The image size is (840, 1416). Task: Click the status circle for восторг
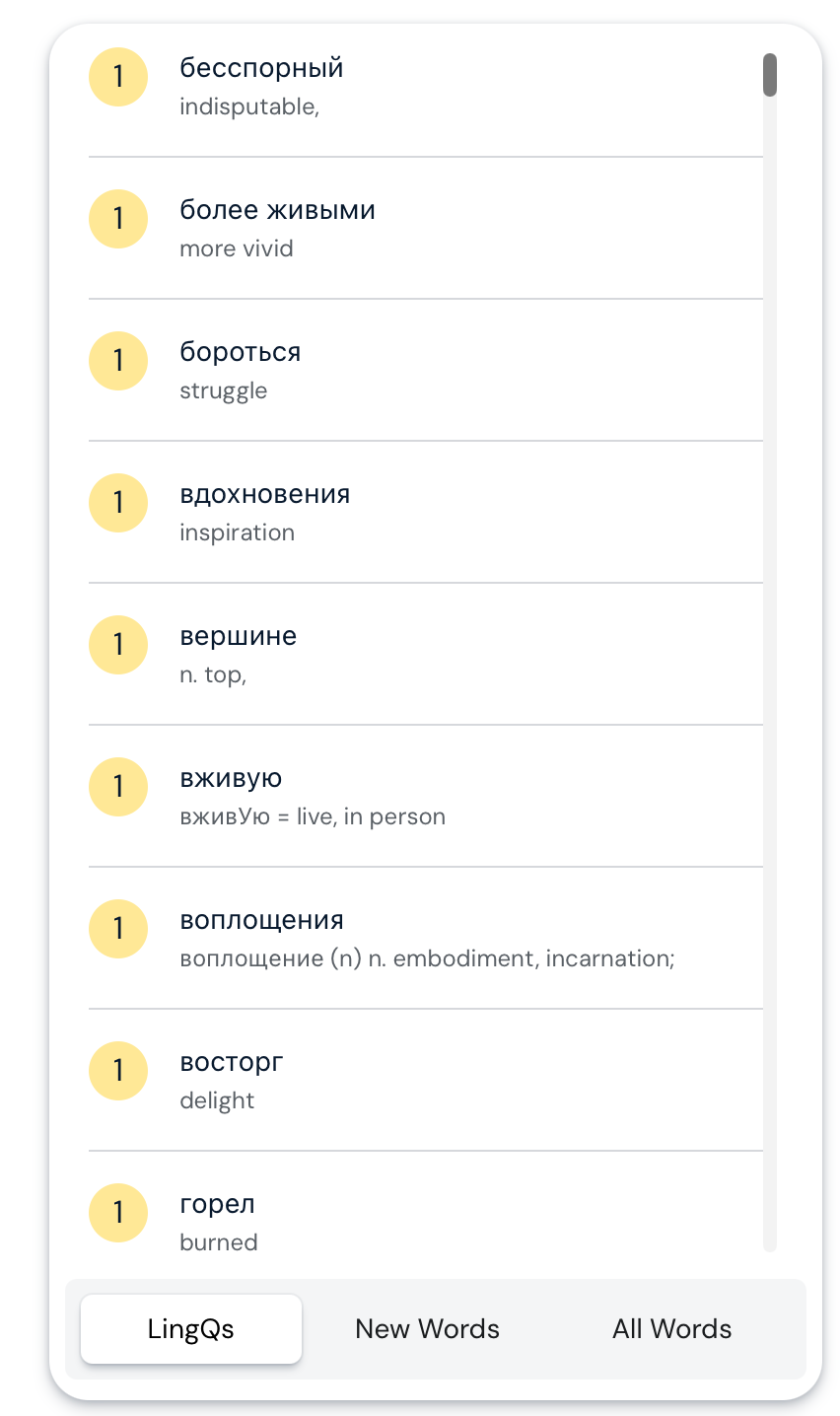(118, 1070)
